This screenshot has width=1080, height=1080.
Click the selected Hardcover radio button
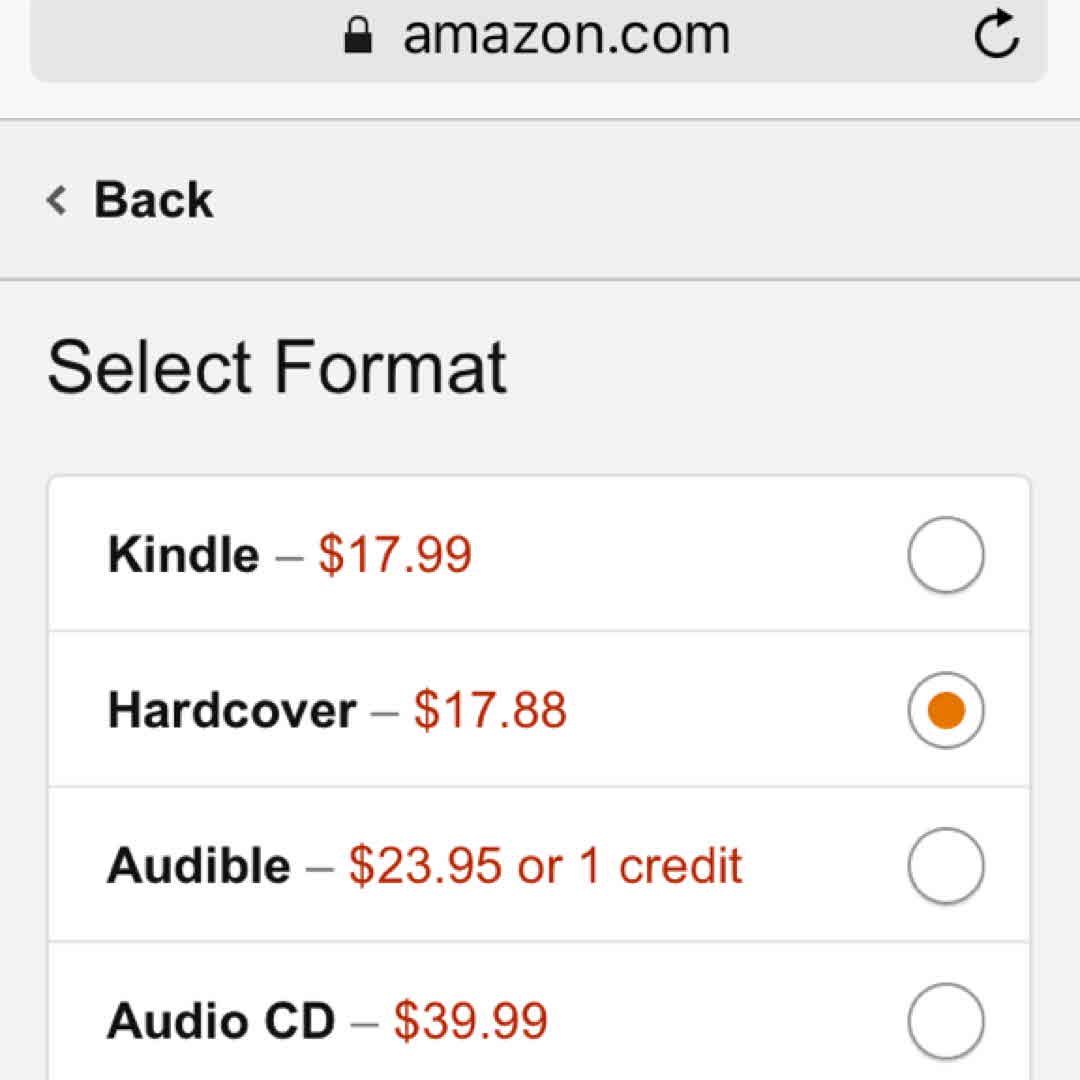pos(945,710)
